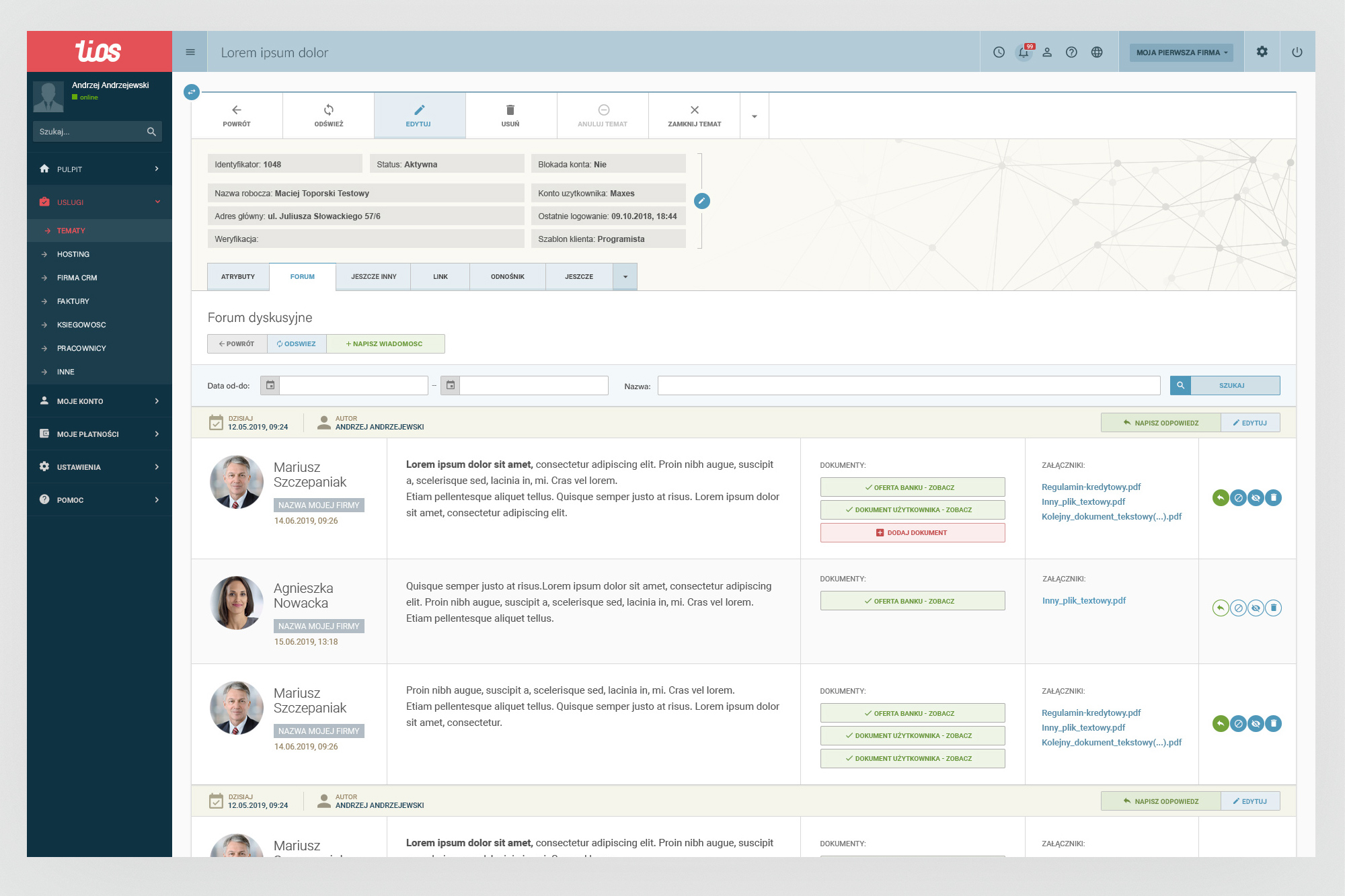Click the trash icon in Agnieszka Nowacka's row
The height and width of the screenshot is (896, 1345).
click(x=1273, y=608)
